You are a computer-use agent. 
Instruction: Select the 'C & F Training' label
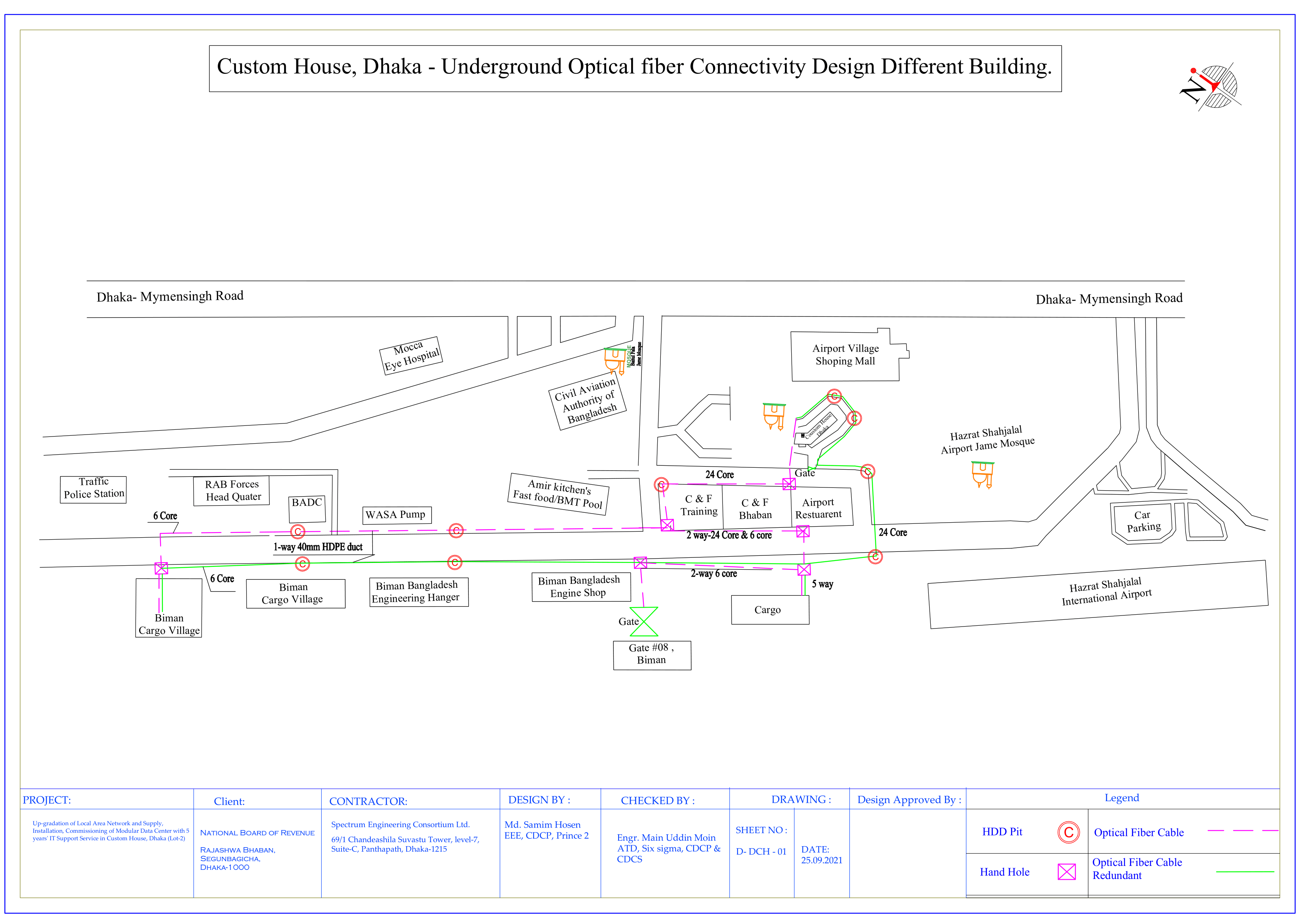point(699,505)
